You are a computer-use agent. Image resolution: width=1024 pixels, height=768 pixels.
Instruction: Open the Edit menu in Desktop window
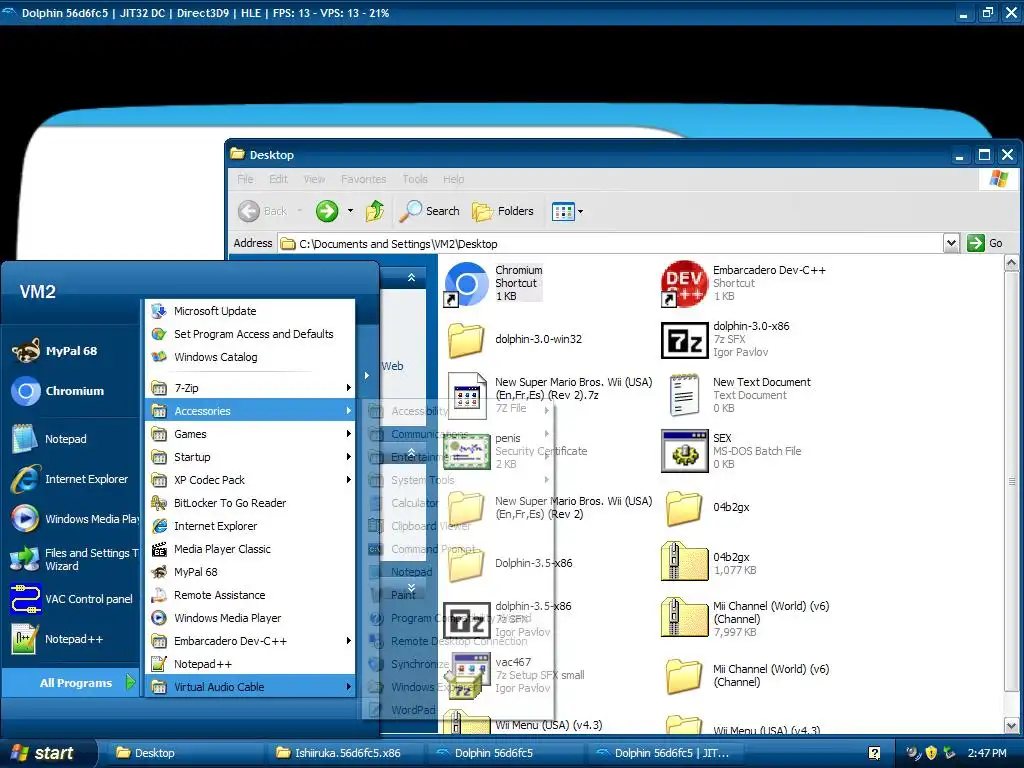tap(278, 179)
